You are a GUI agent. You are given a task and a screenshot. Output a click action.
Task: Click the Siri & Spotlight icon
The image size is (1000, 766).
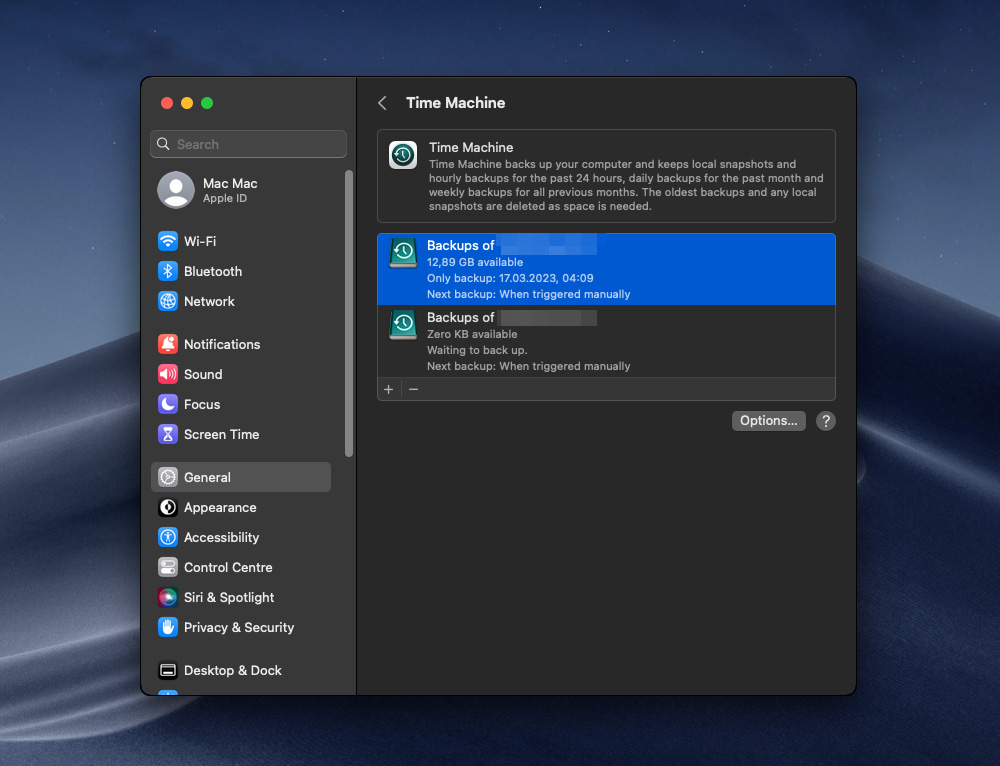point(168,597)
